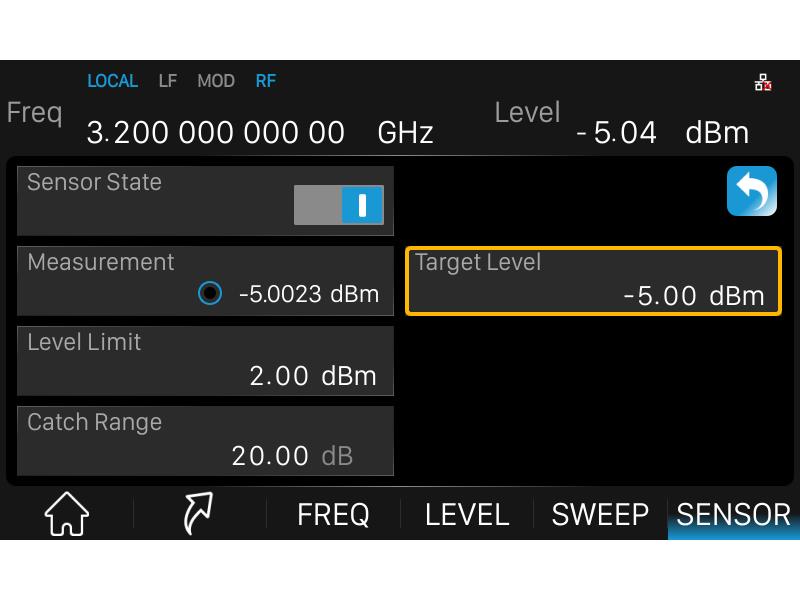Screen dimensions: 800x600
Task: Open the SWEEP tab
Action: (x=600, y=514)
